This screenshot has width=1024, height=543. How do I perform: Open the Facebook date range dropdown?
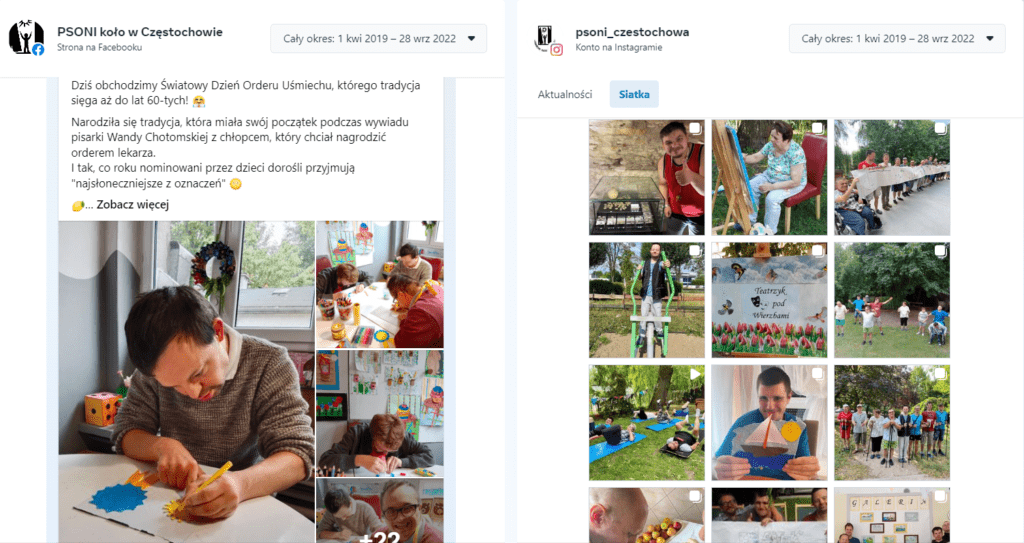(x=379, y=39)
